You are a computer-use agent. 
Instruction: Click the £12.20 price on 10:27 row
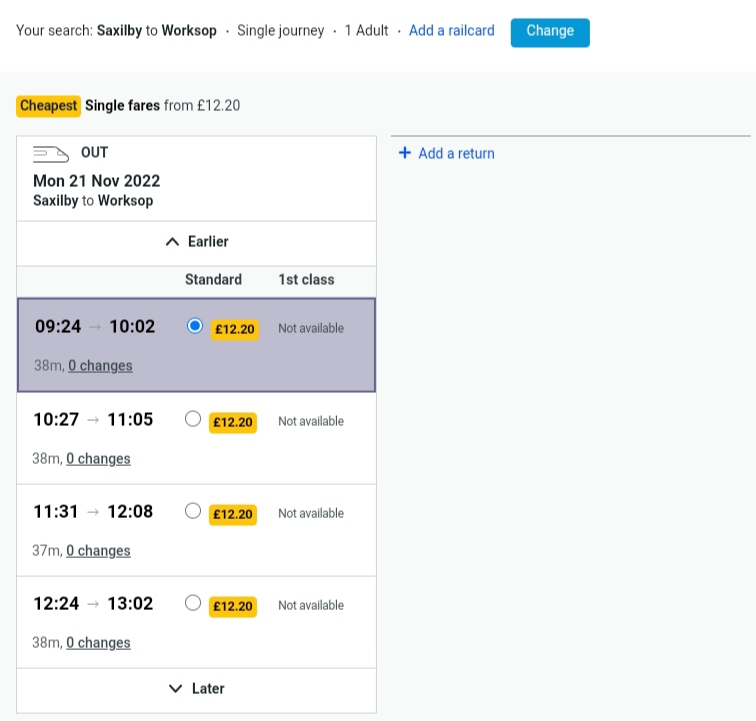pos(233,422)
